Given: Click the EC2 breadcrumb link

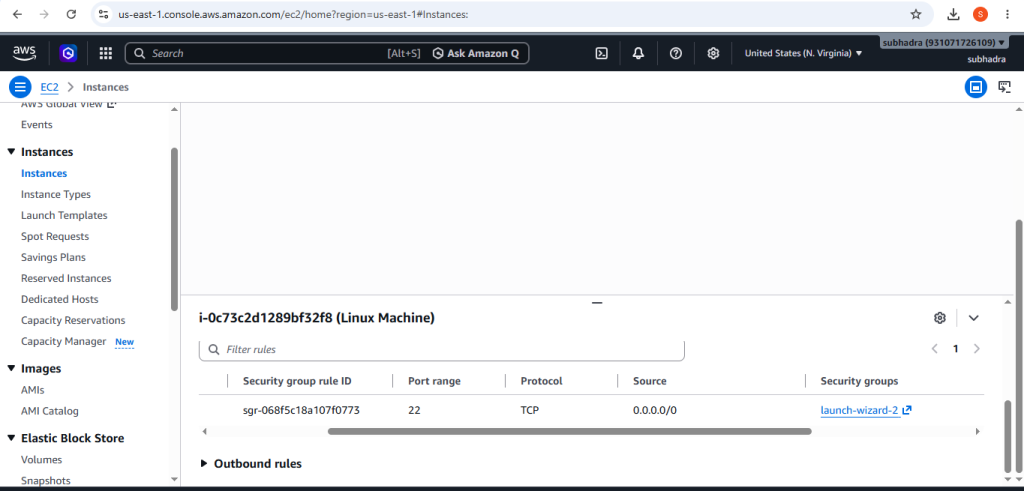Looking at the screenshot, I should pyautogui.click(x=50, y=87).
